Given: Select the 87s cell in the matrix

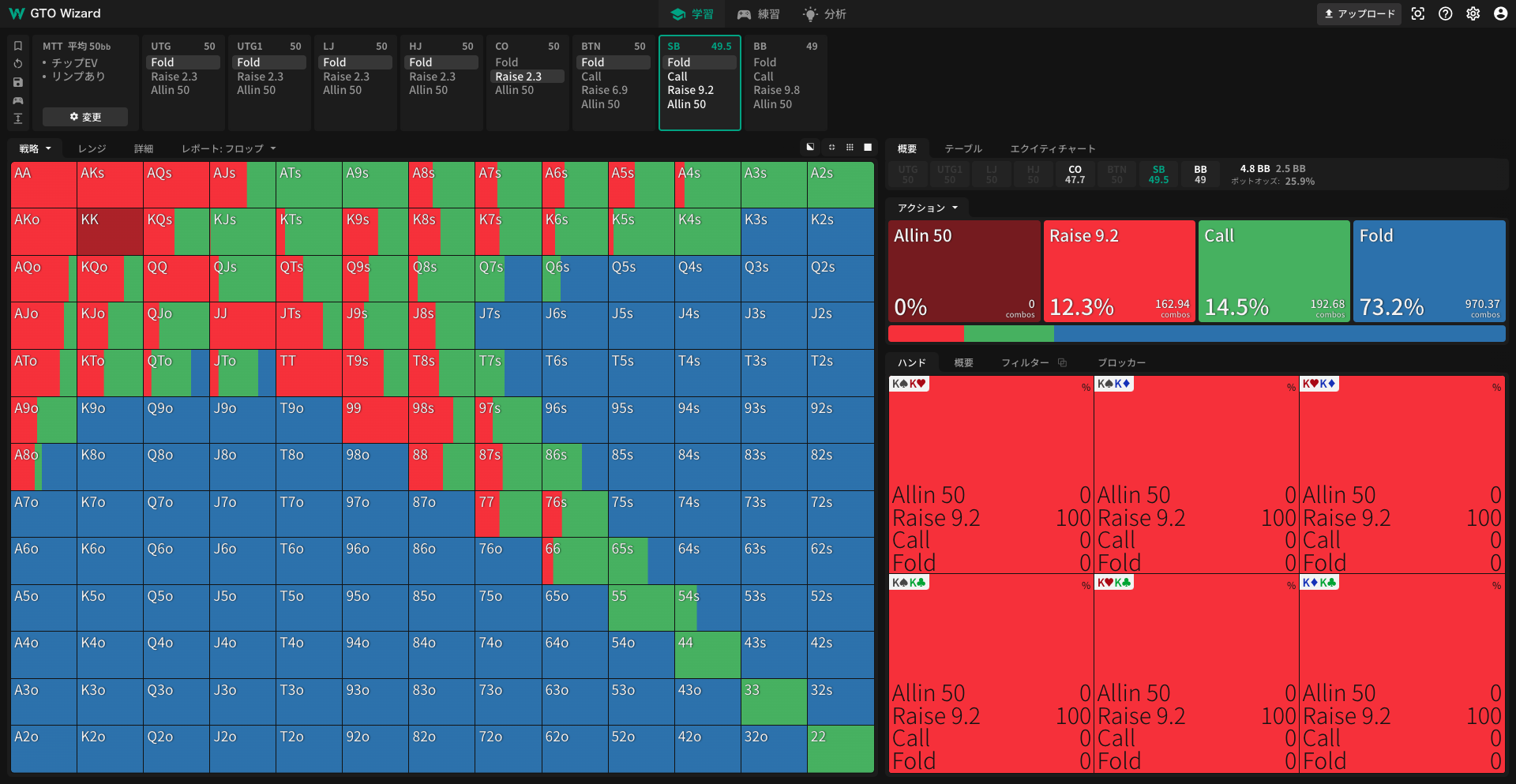Looking at the screenshot, I should pyautogui.click(x=508, y=467).
